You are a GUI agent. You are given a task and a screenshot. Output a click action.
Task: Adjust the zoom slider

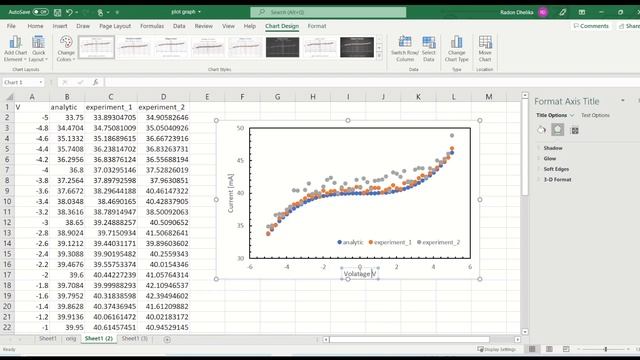pos(606,349)
